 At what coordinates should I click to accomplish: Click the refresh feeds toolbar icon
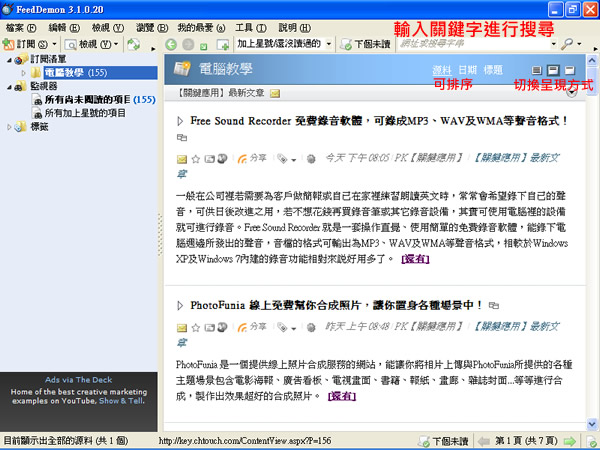(134, 44)
